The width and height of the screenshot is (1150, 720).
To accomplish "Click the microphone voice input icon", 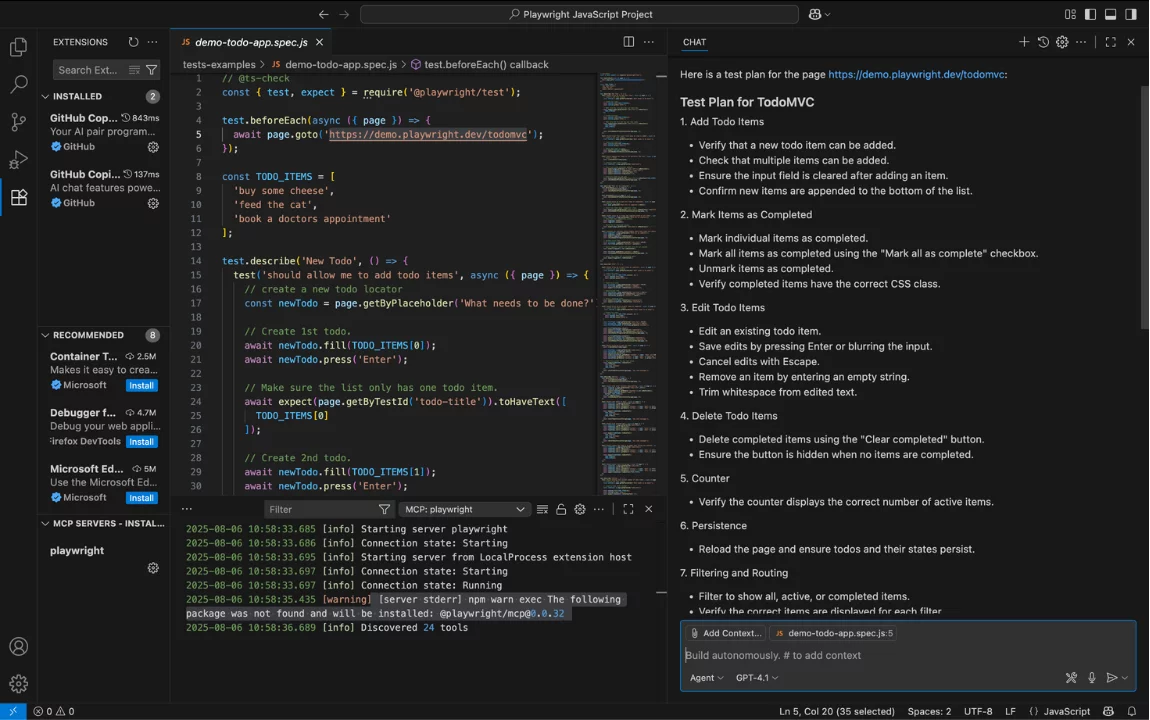I will click(1092, 678).
